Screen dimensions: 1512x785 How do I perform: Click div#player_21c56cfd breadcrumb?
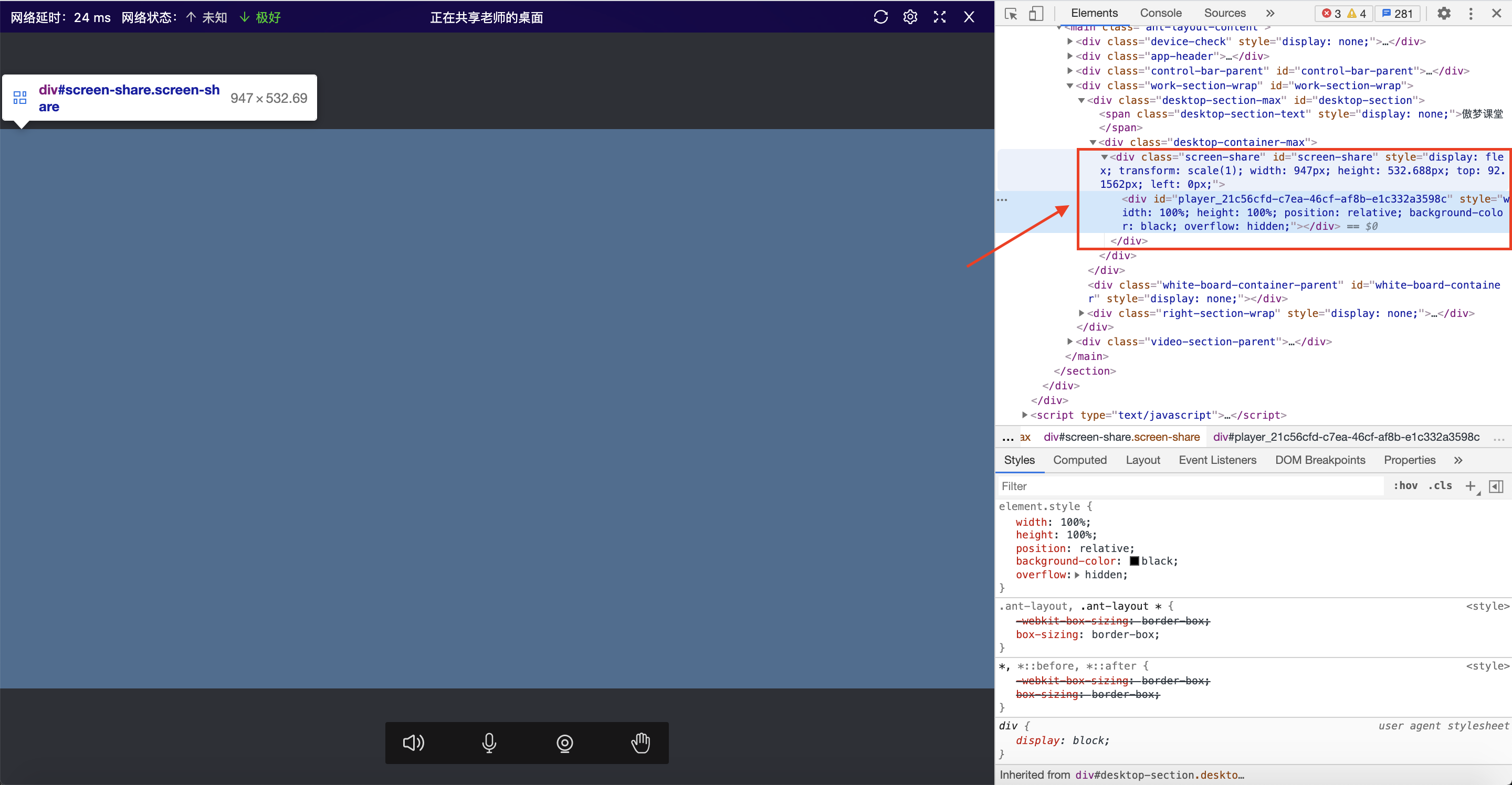[1346, 437]
